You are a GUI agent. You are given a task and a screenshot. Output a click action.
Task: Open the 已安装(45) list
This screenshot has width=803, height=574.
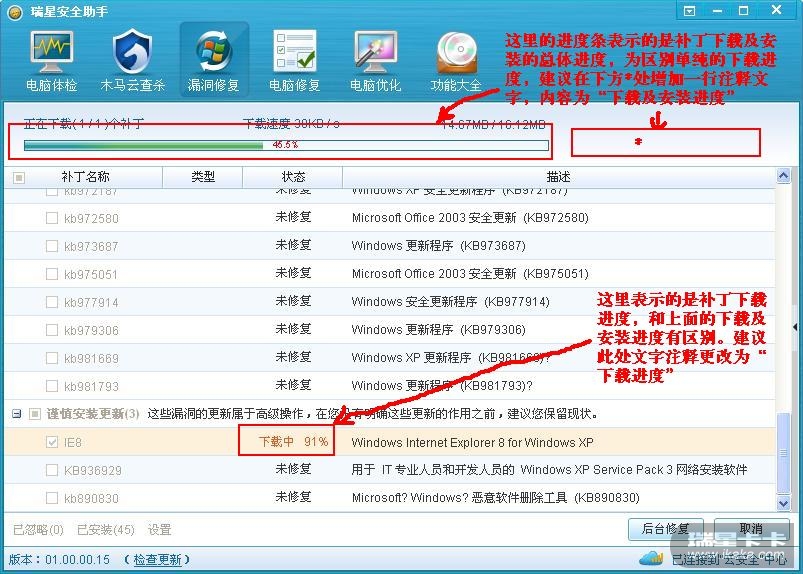pyautogui.click(x=105, y=529)
